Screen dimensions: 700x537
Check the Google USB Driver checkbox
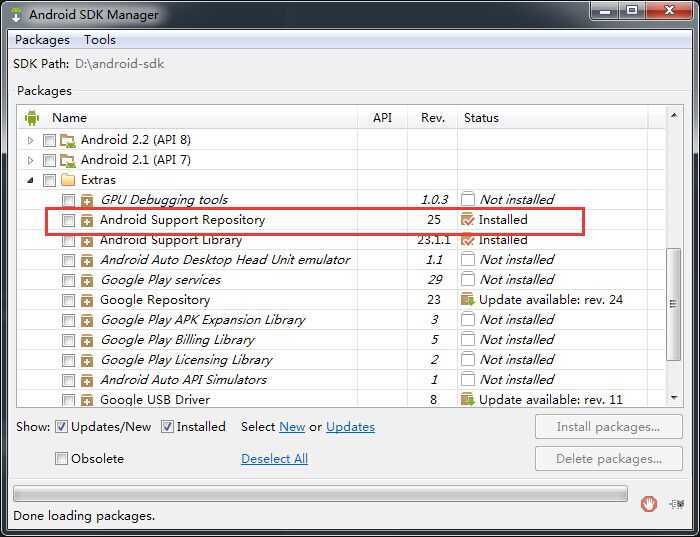click(x=68, y=400)
